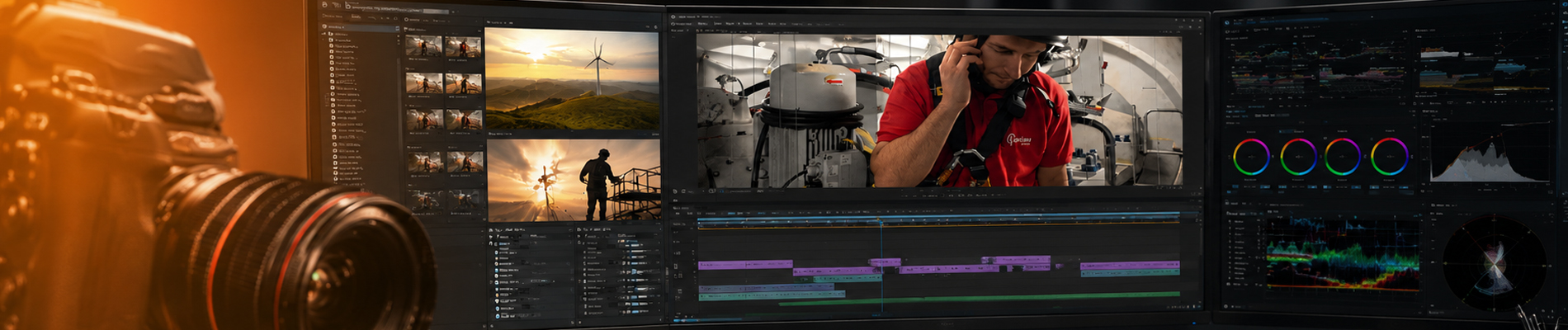Click the first tab atop the media browser

click(x=332, y=16)
